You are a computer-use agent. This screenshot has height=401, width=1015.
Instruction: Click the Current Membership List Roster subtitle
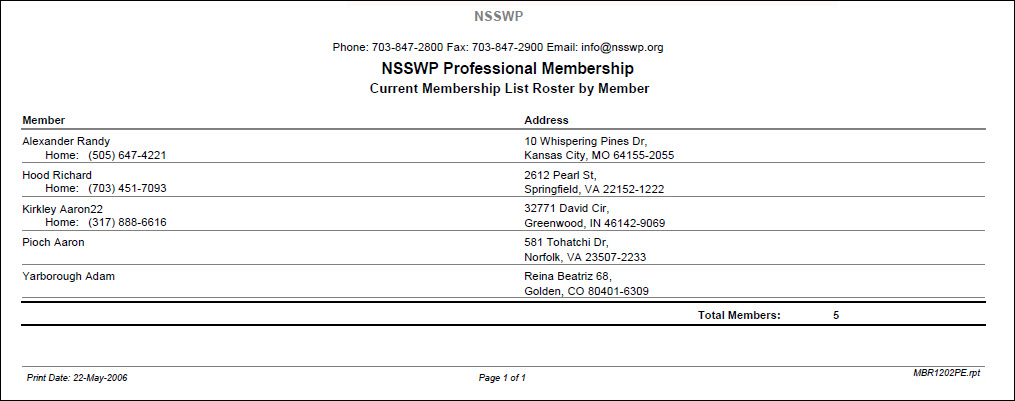(x=509, y=89)
